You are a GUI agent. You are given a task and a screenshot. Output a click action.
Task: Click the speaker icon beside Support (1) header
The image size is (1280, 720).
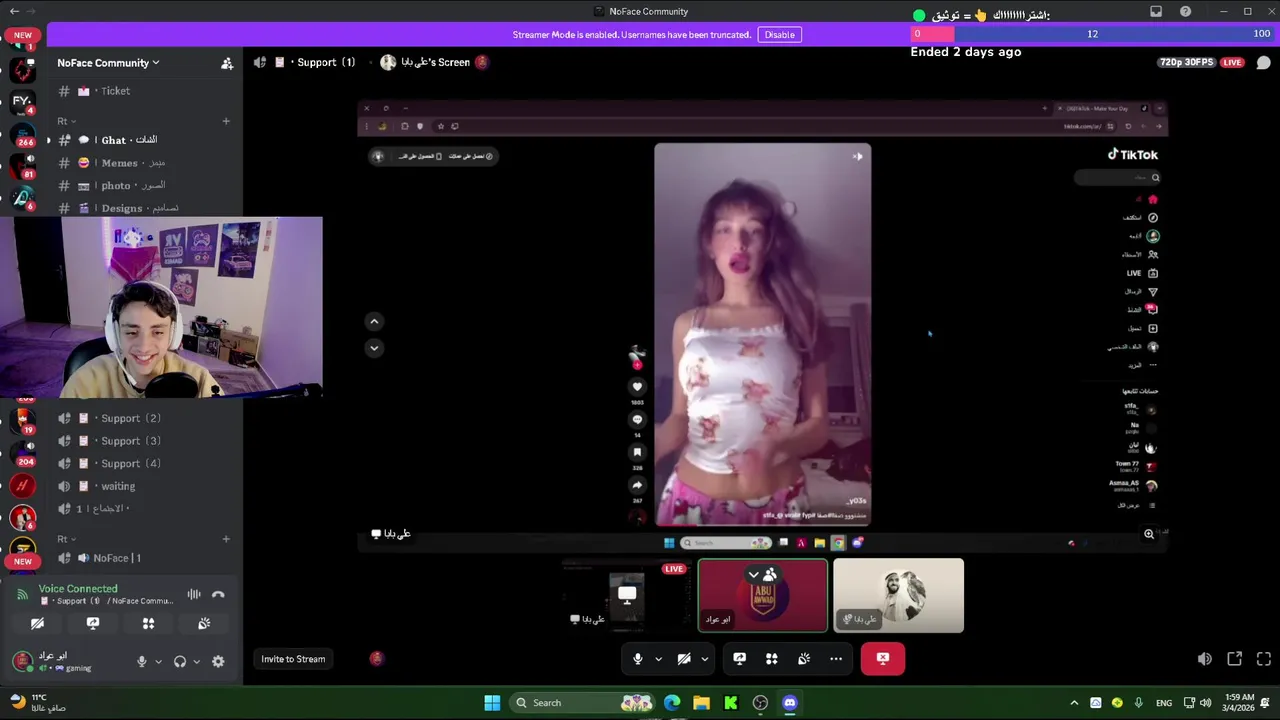[260, 62]
